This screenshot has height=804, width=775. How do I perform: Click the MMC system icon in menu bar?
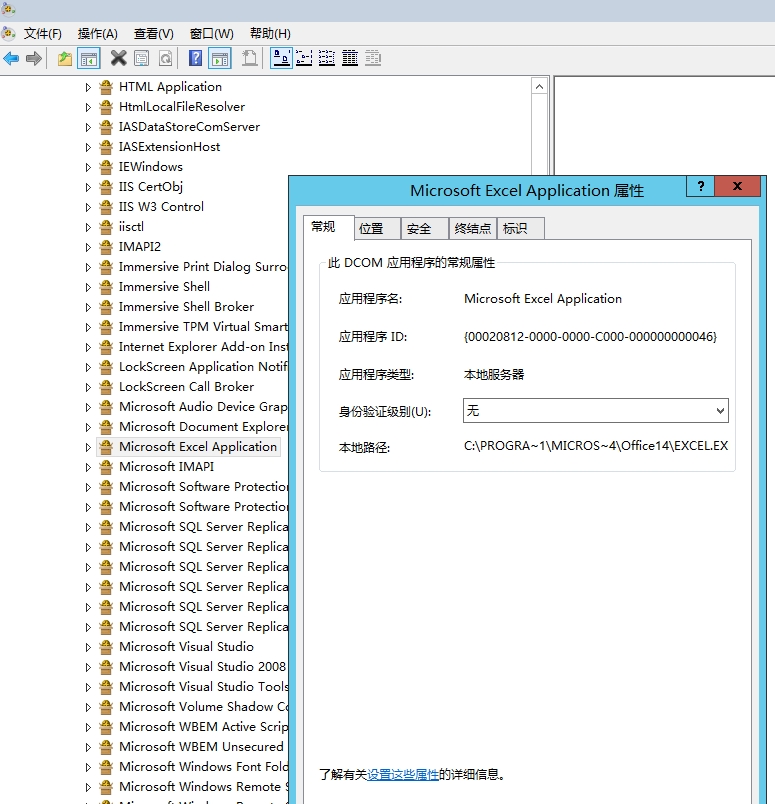(9, 34)
